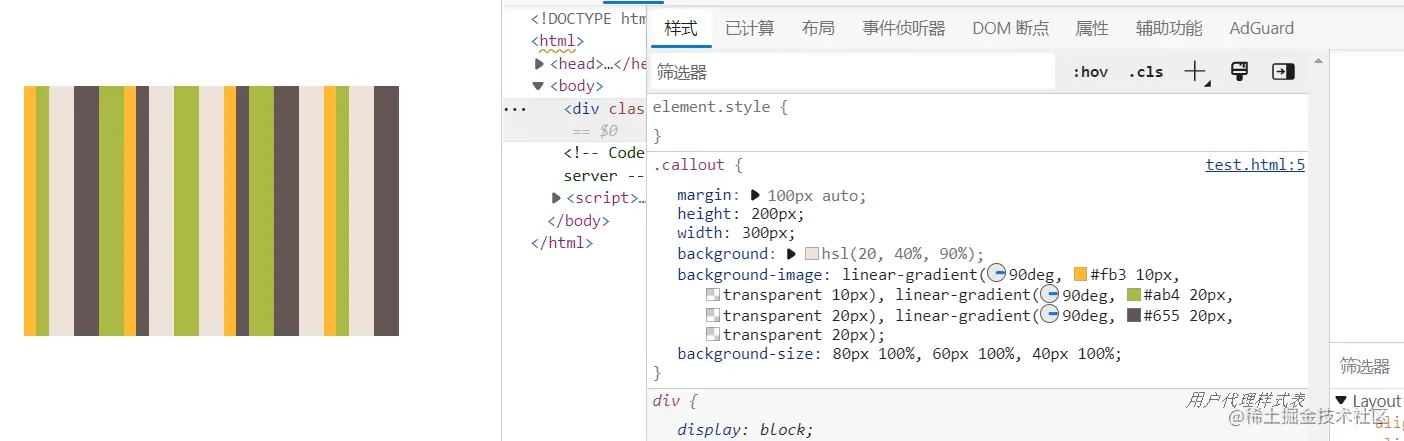Expand the margin shorthand triangle
The height and width of the screenshot is (441, 1404).
pyautogui.click(x=755, y=195)
